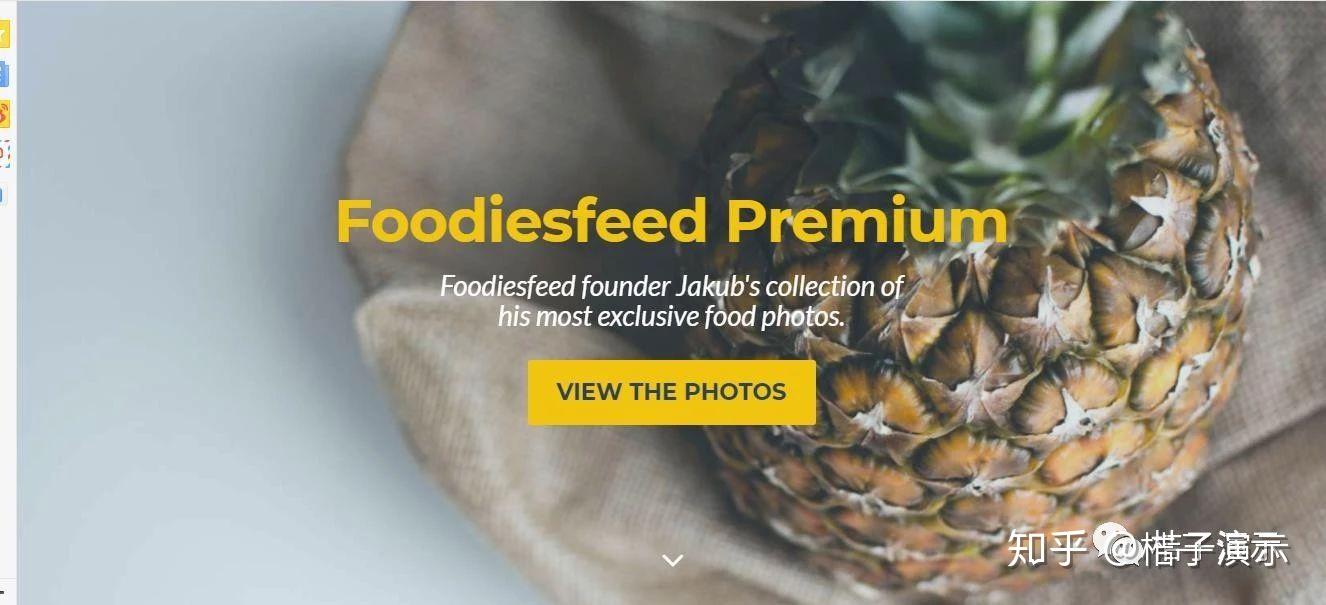Click the Foodiesfeed Premium heading
This screenshot has height=605, width=1326.
671,221
